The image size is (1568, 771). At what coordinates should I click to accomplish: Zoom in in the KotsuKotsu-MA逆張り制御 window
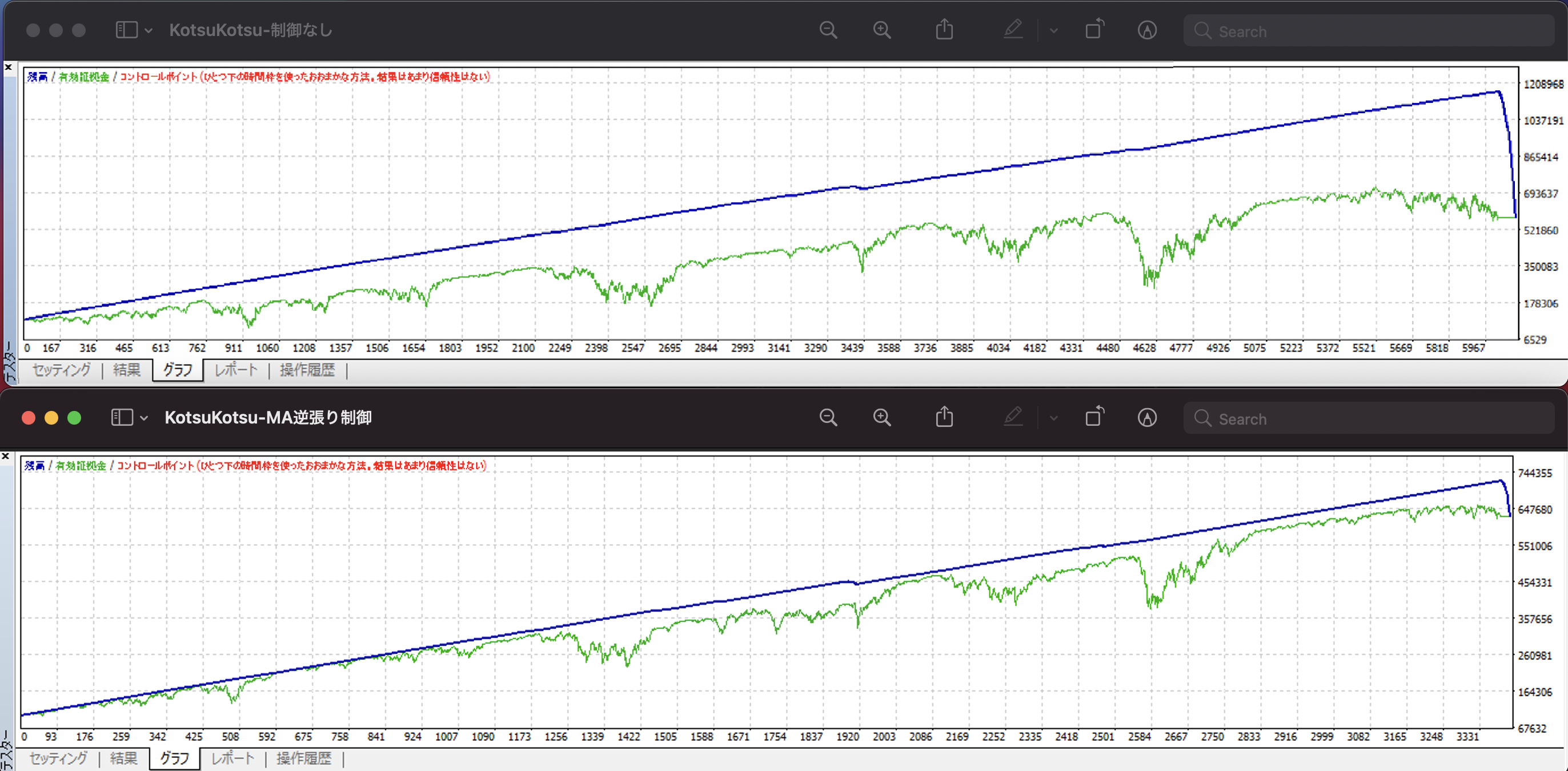pyautogui.click(x=882, y=418)
